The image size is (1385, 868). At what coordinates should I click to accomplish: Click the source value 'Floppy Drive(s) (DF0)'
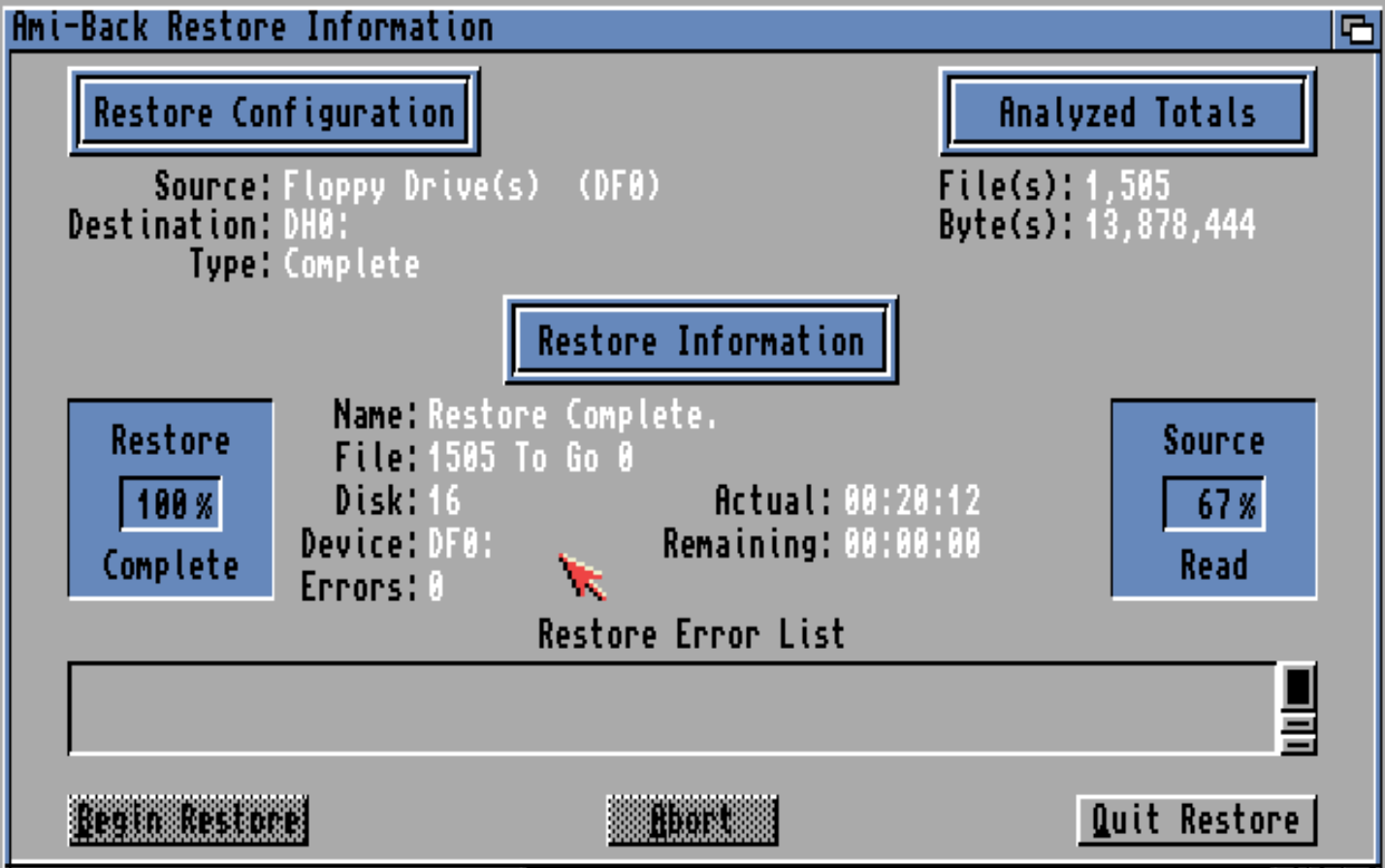pyautogui.click(x=471, y=185)
